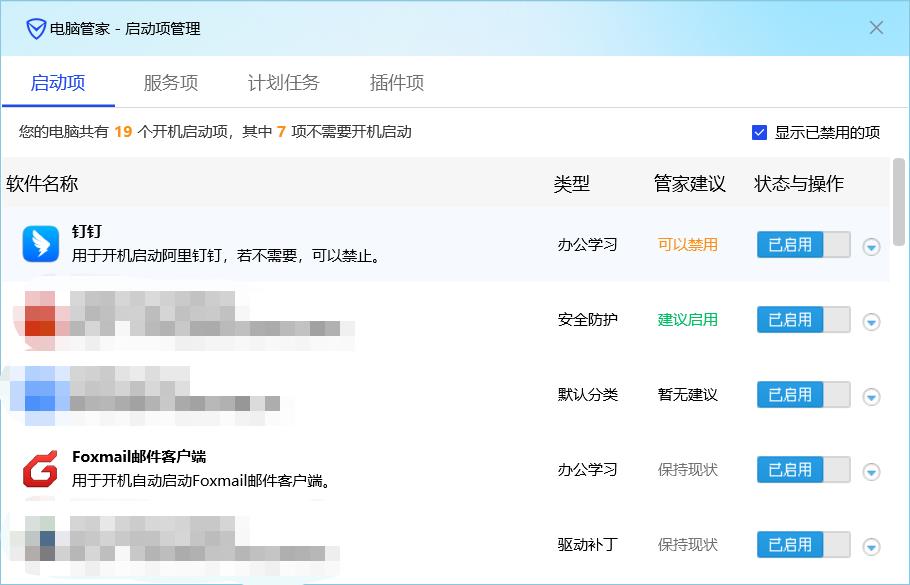Switch to the 服务项 tab
The width and height of the screenshot is (910, 585).
[171, 83]
